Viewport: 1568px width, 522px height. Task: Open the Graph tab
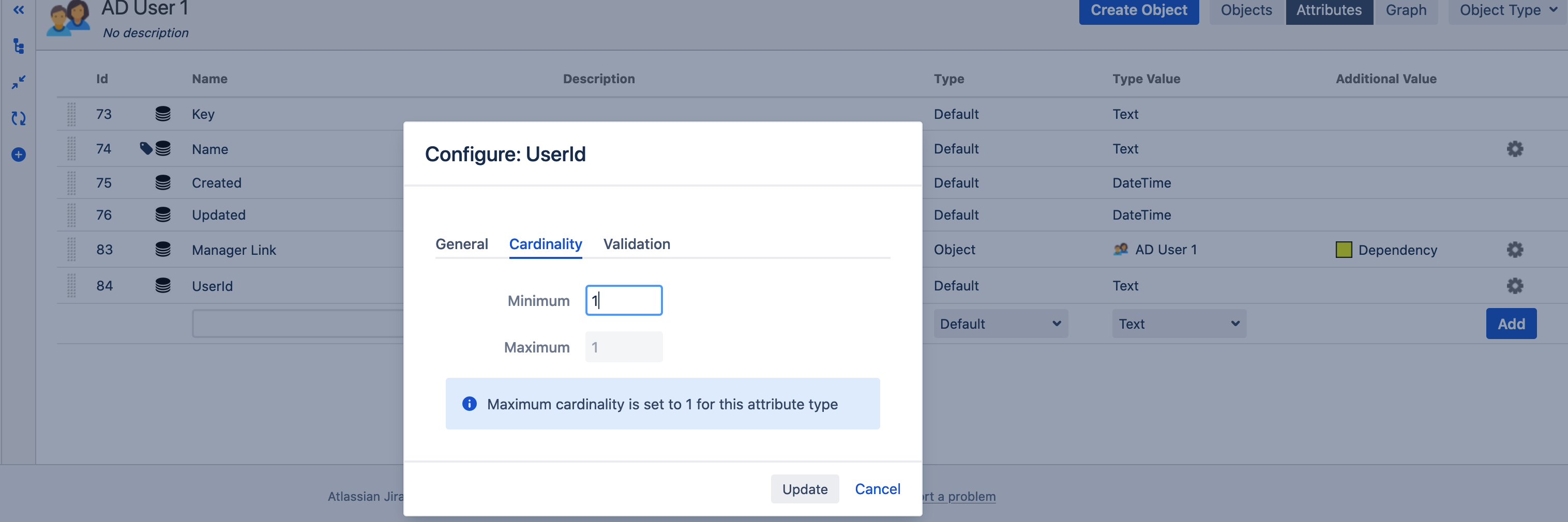click(x=1406, y=10)
